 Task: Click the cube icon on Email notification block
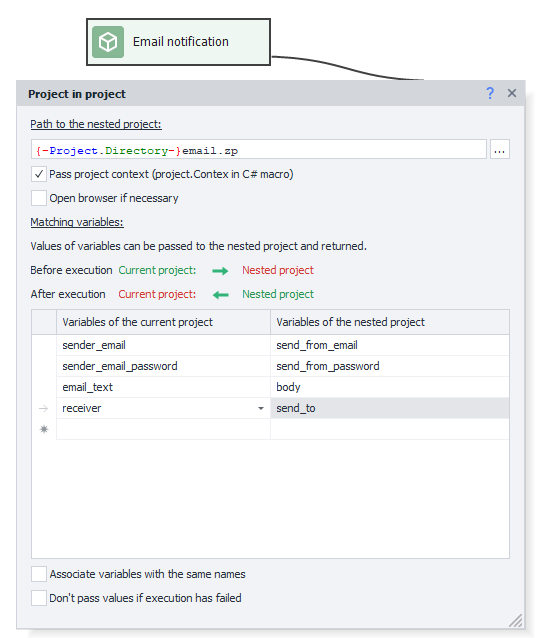[x=108, y=42]
